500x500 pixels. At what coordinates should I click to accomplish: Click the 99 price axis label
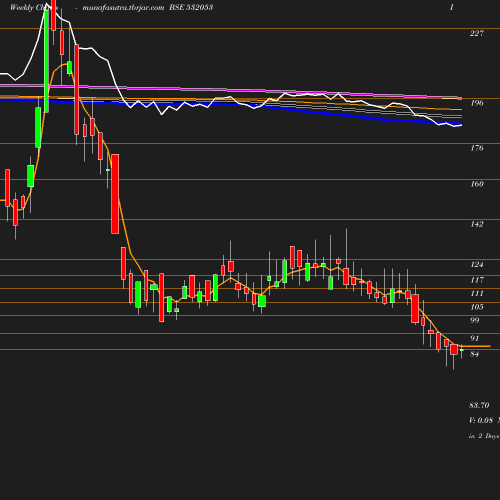(x=475, y=320)
